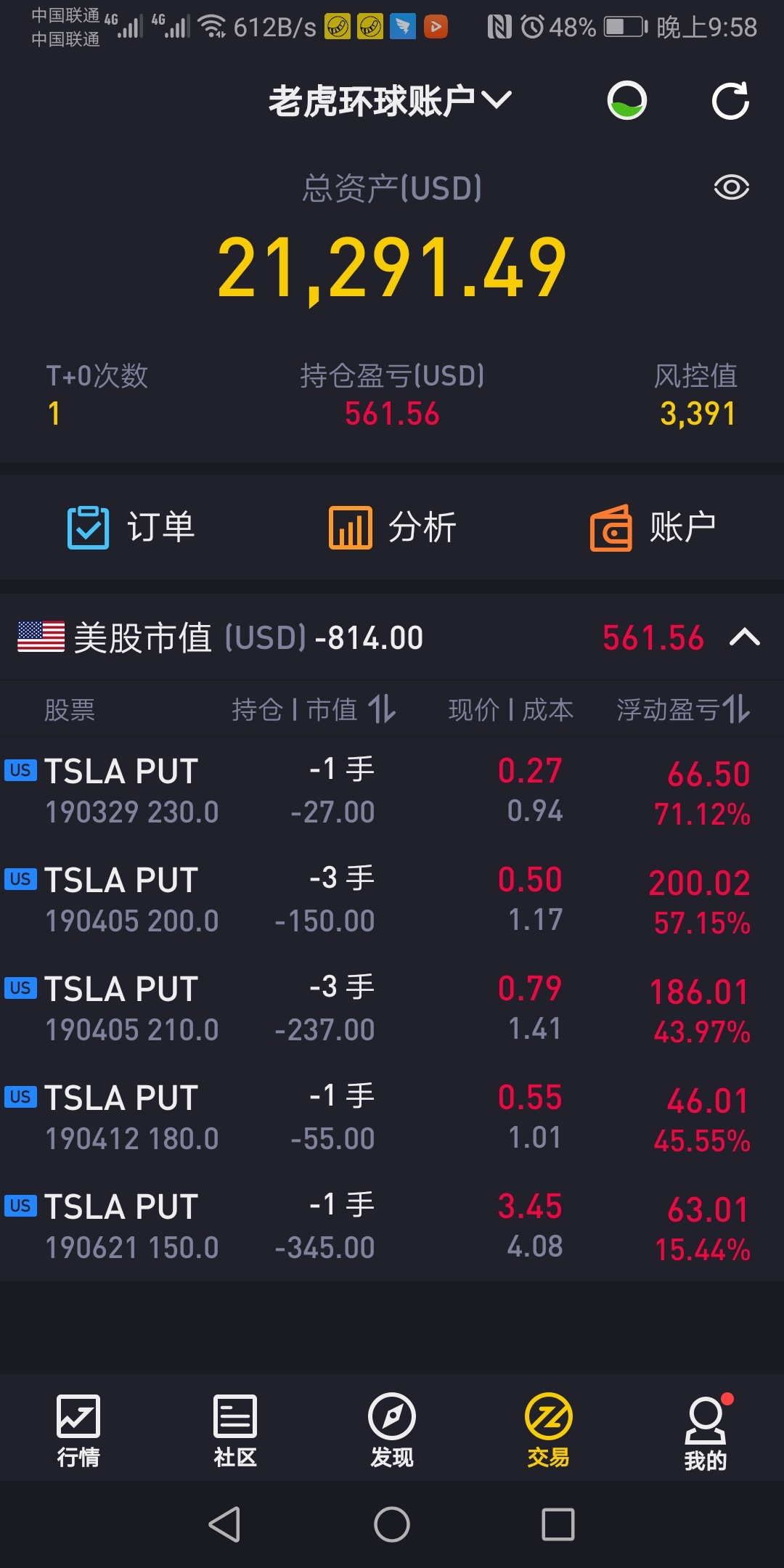Open TSLA PUT 190621 150.0 position

pyautogui.click(x=392, y=1227)
